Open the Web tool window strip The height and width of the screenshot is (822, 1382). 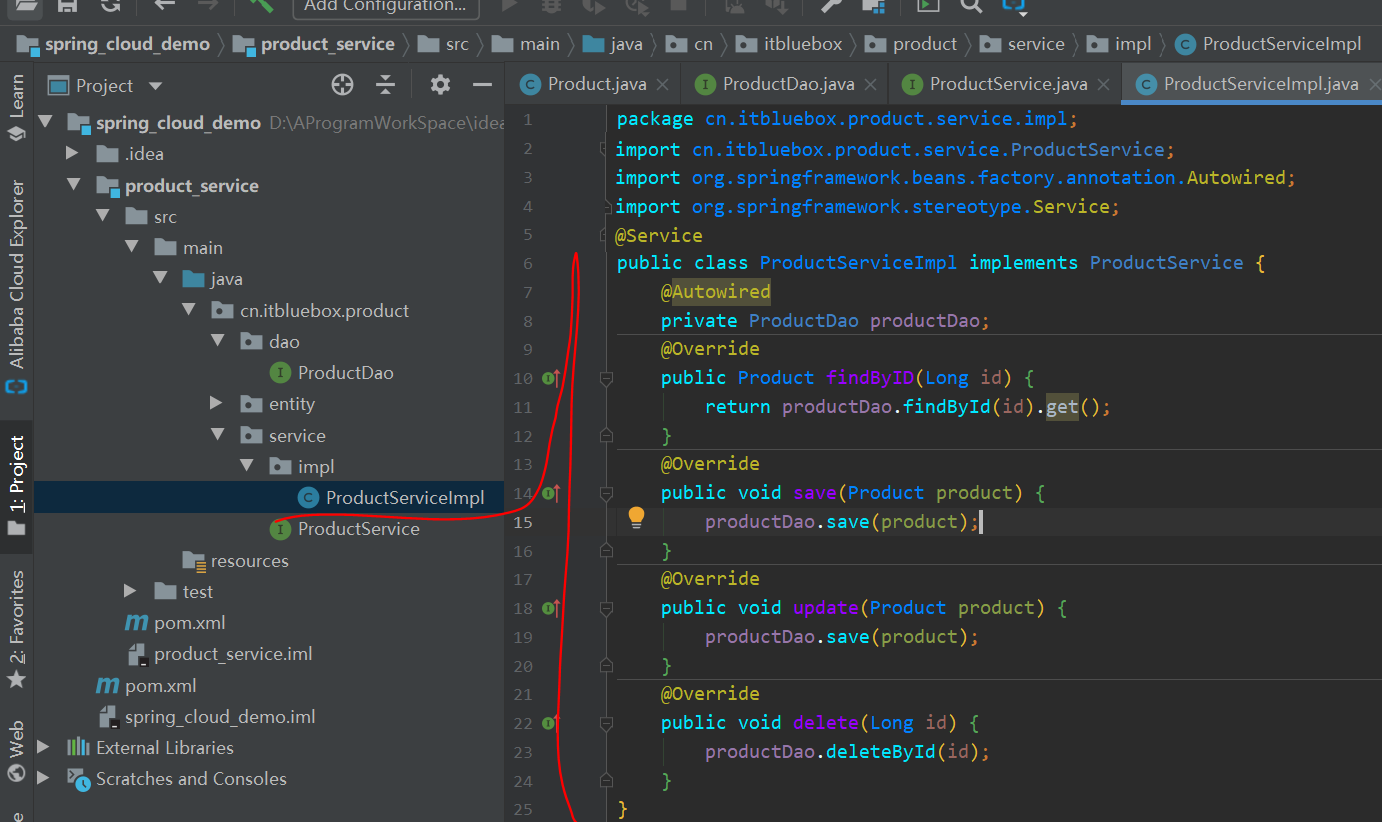pos(16,750)
